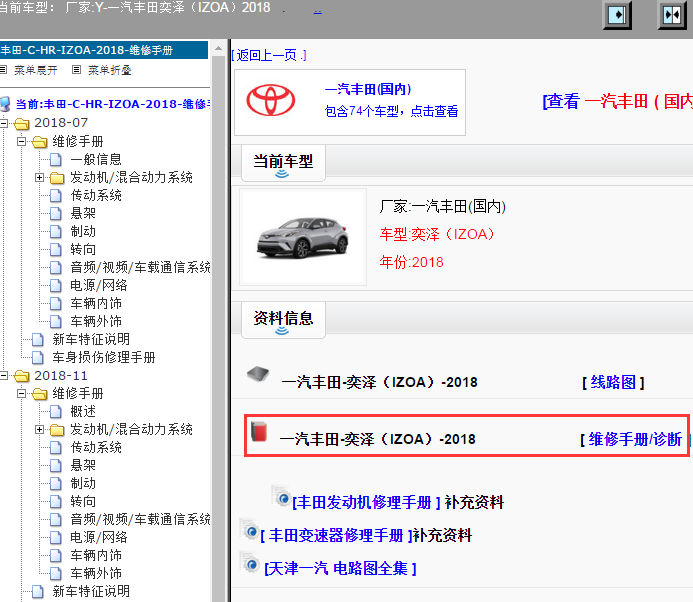The image size is (693, 602).
Task: Collapse the 2018-11 tree node
Action: pos(4,376)
